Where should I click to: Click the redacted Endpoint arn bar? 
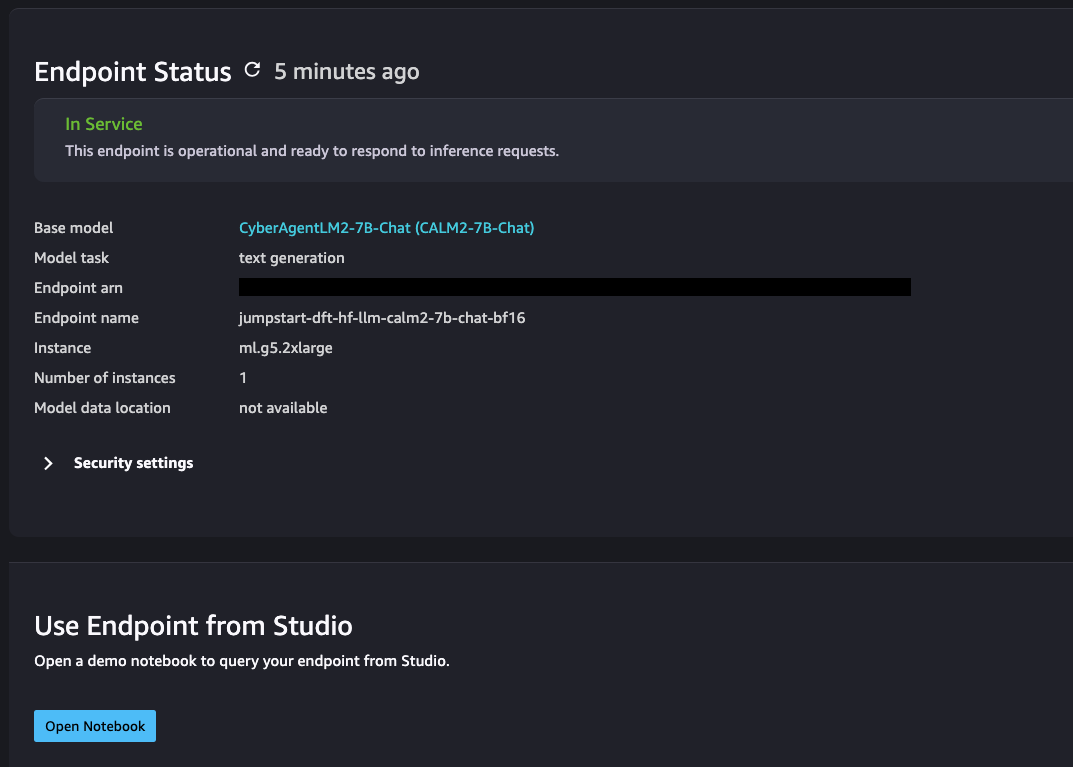pos(574,288)
